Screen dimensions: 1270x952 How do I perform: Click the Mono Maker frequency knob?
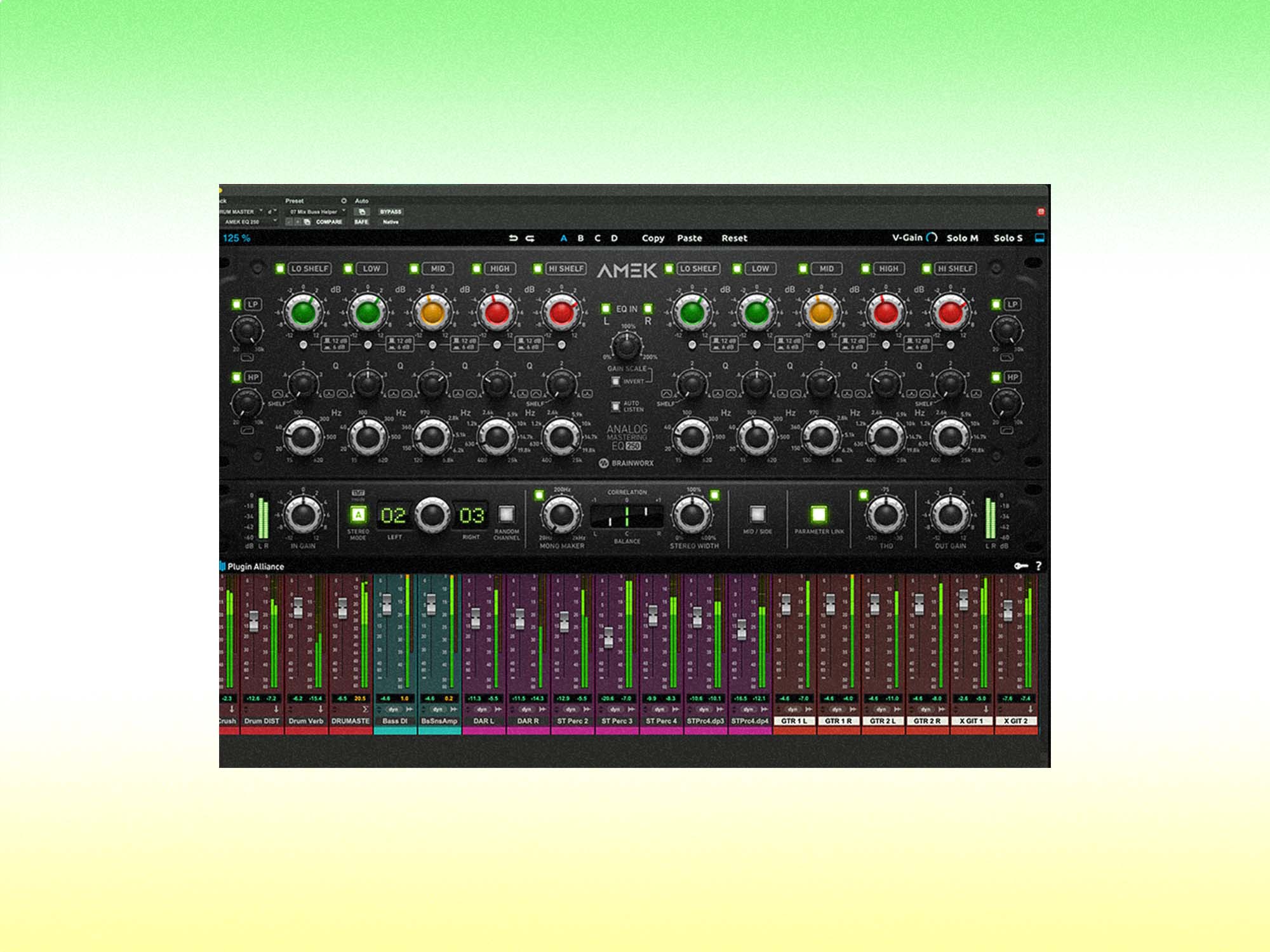tap(562, 514)
